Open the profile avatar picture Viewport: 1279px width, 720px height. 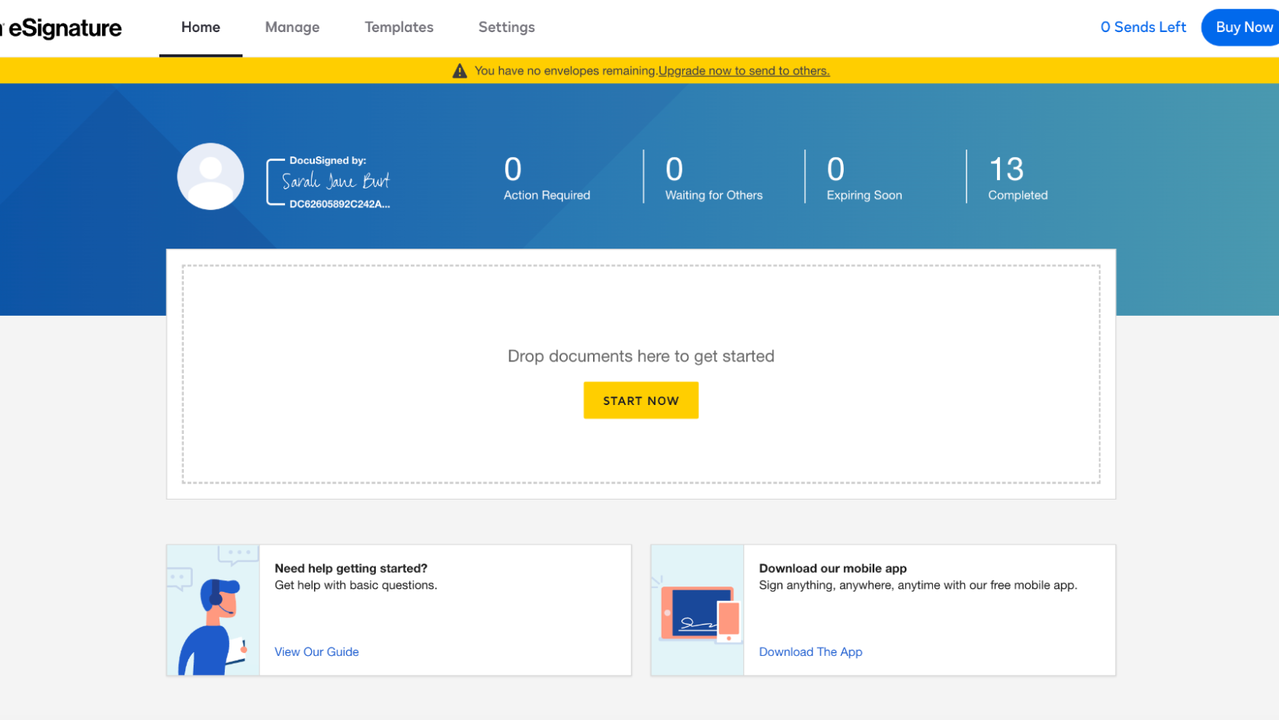point(211,176)
